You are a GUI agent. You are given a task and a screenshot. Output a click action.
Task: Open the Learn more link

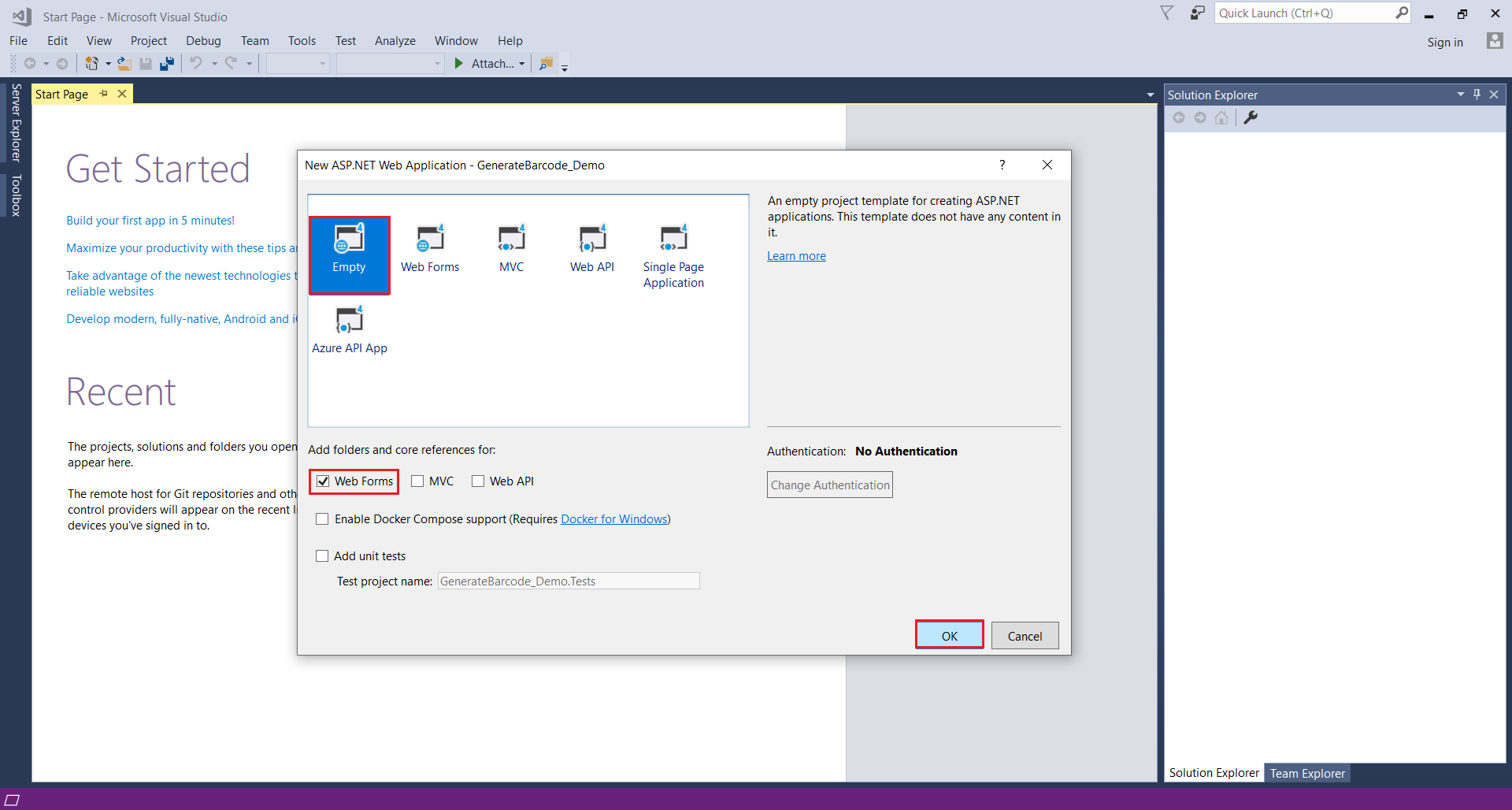(796, 256)
